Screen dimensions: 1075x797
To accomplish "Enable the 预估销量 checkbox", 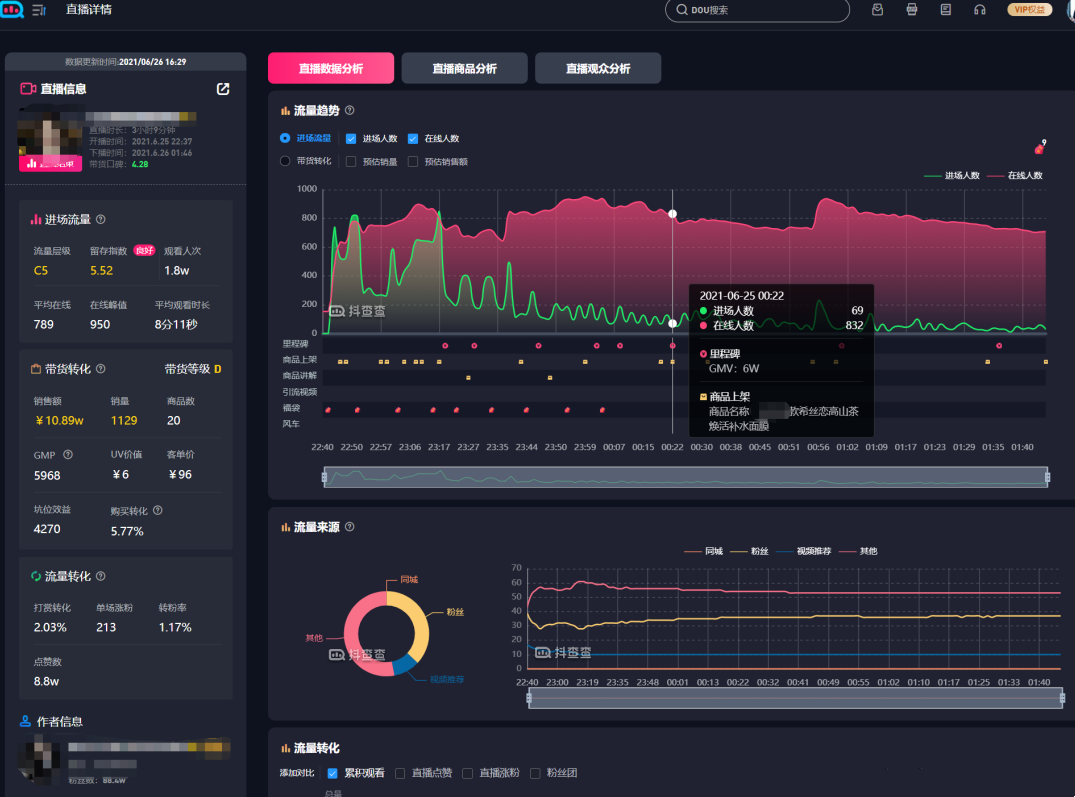I will point(351,161).
